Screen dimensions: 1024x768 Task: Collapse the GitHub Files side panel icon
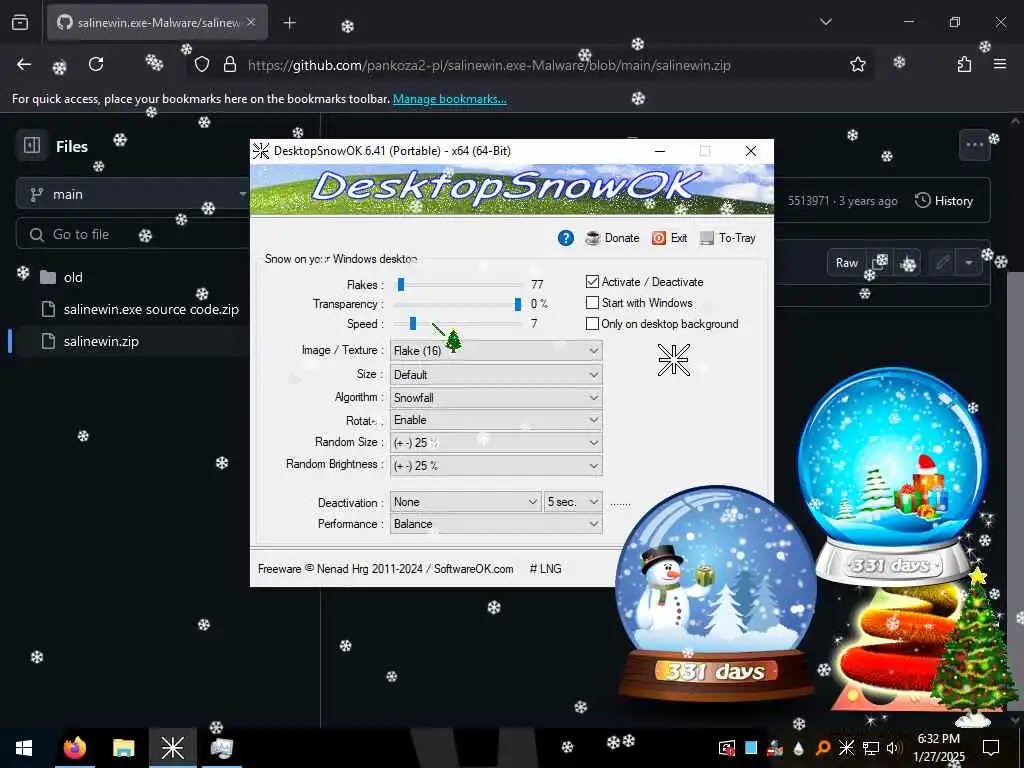32,145
